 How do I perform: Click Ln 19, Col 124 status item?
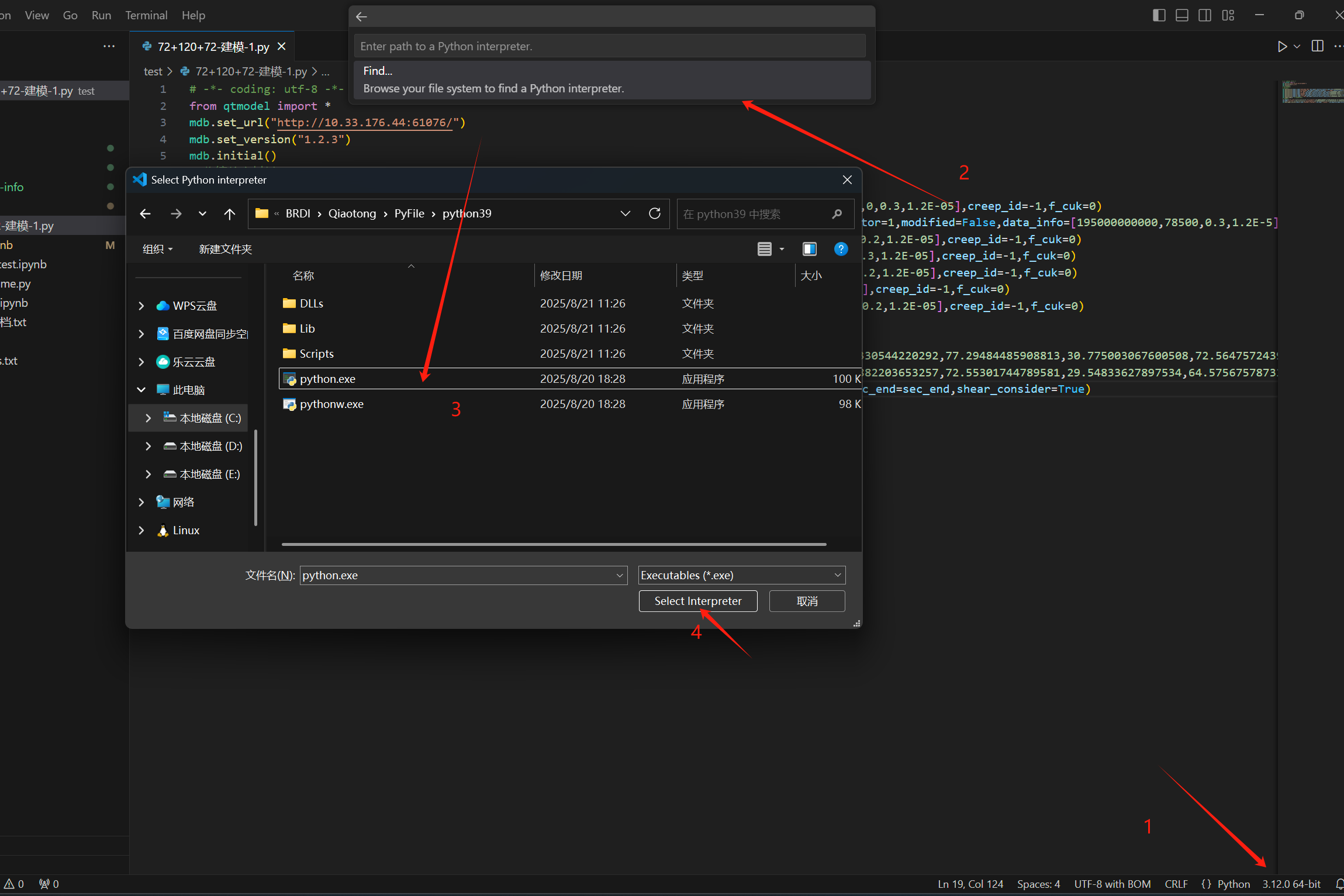point(970,884)
